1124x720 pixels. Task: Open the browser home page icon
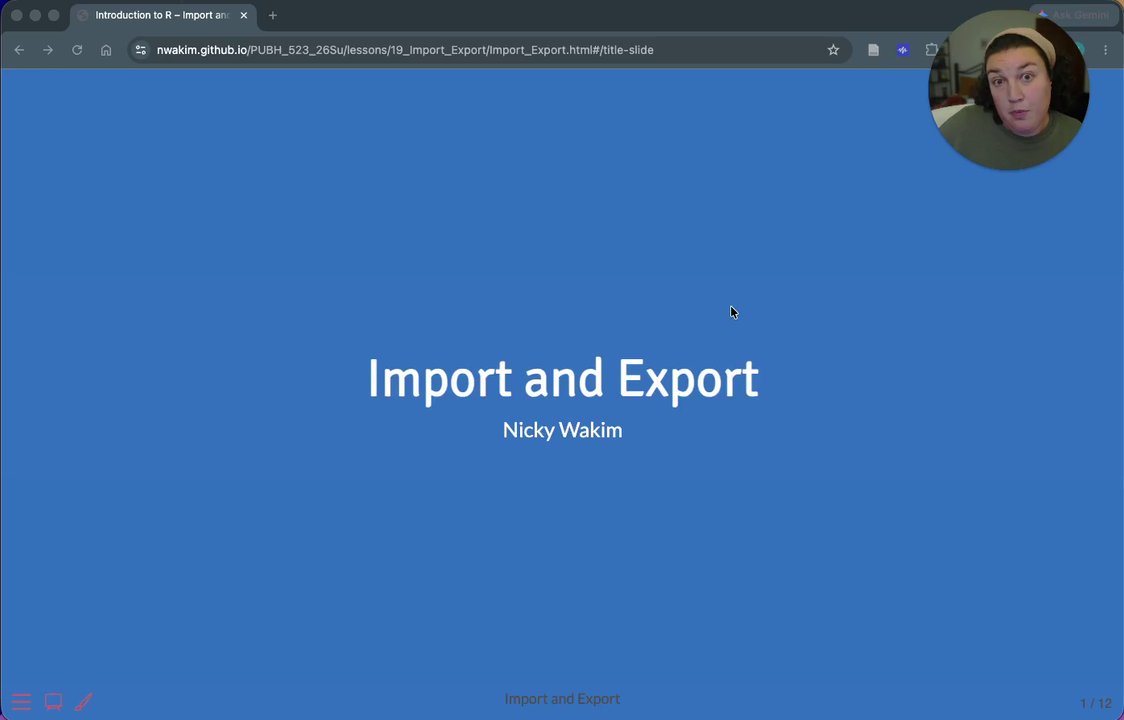(x=106, y=50)
